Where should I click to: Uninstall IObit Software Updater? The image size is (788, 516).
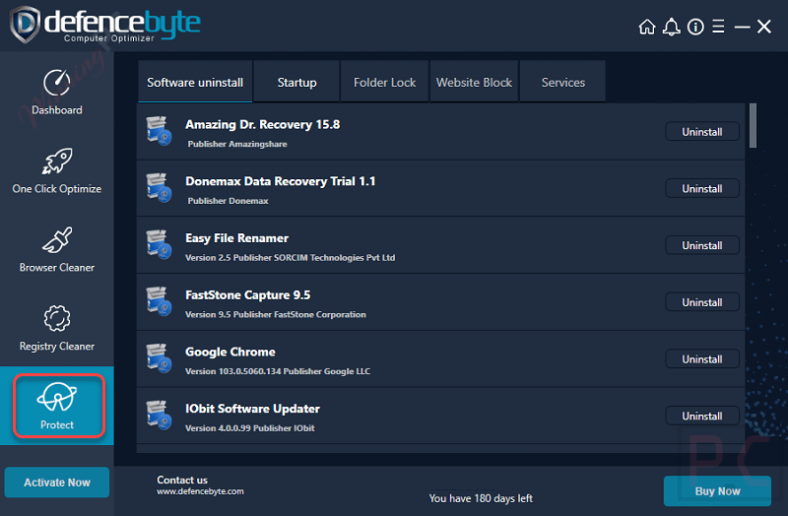[x=702, y=416]
